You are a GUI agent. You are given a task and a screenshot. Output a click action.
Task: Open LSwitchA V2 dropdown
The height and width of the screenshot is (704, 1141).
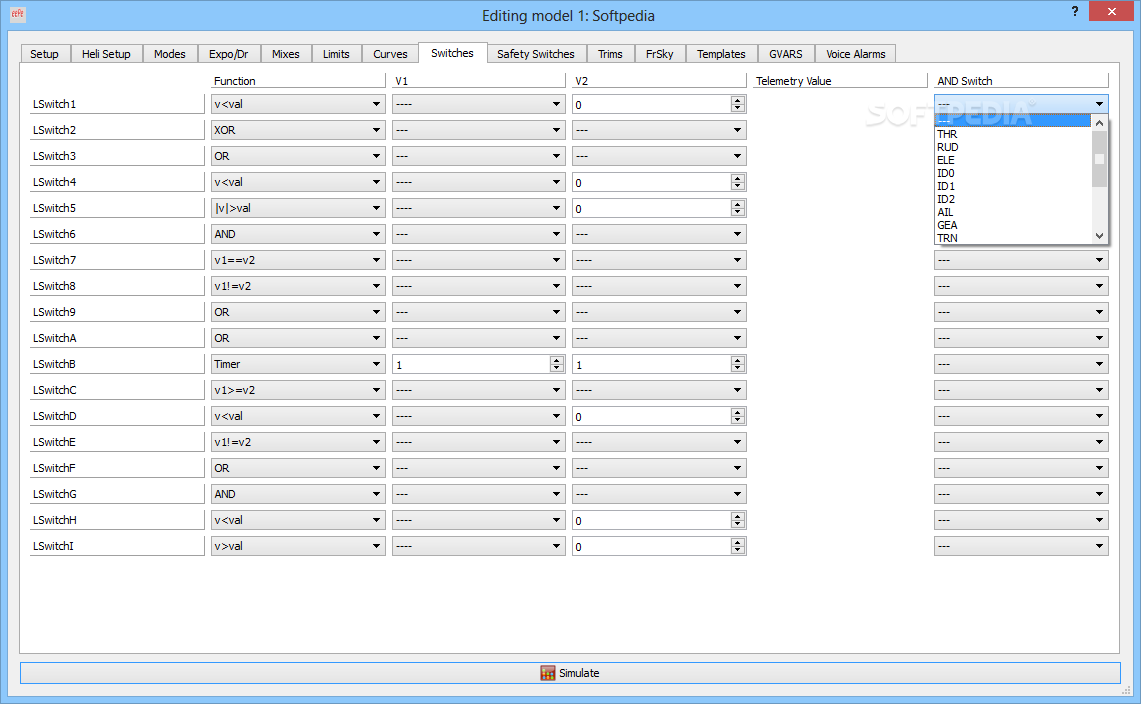click(659, 338)
